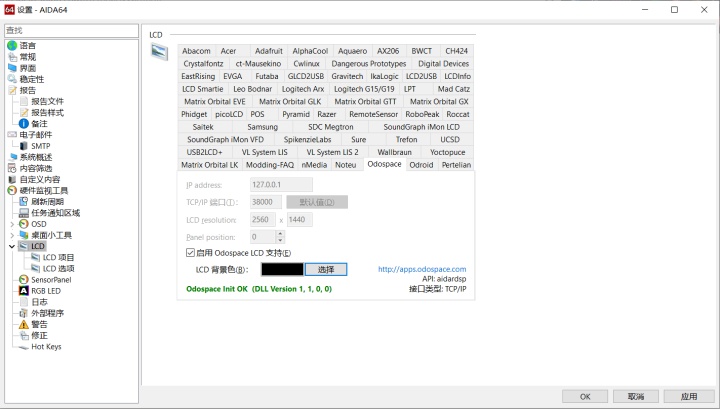The height and width of the screenshot is (409, 720).
Task: Open the Dangerous Prototypes tab
Action: click(x=369, y=64)
